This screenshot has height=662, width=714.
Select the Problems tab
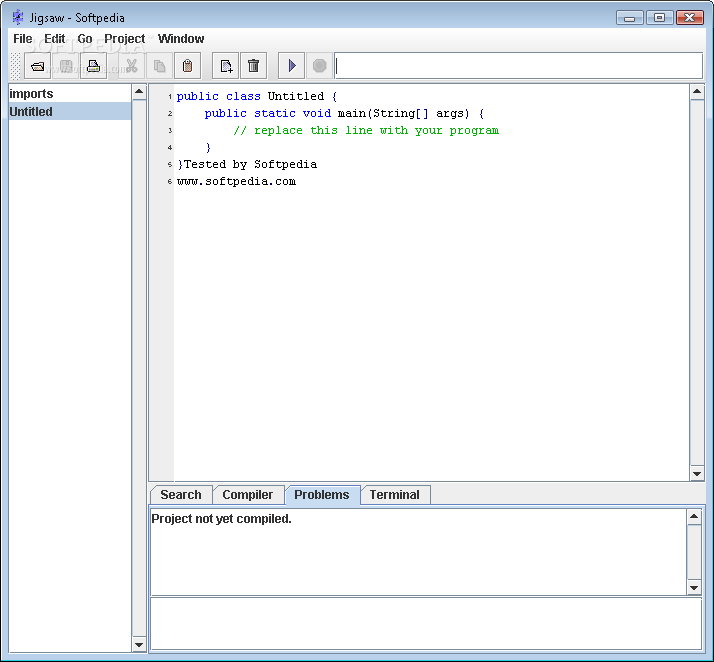[322, 495]
